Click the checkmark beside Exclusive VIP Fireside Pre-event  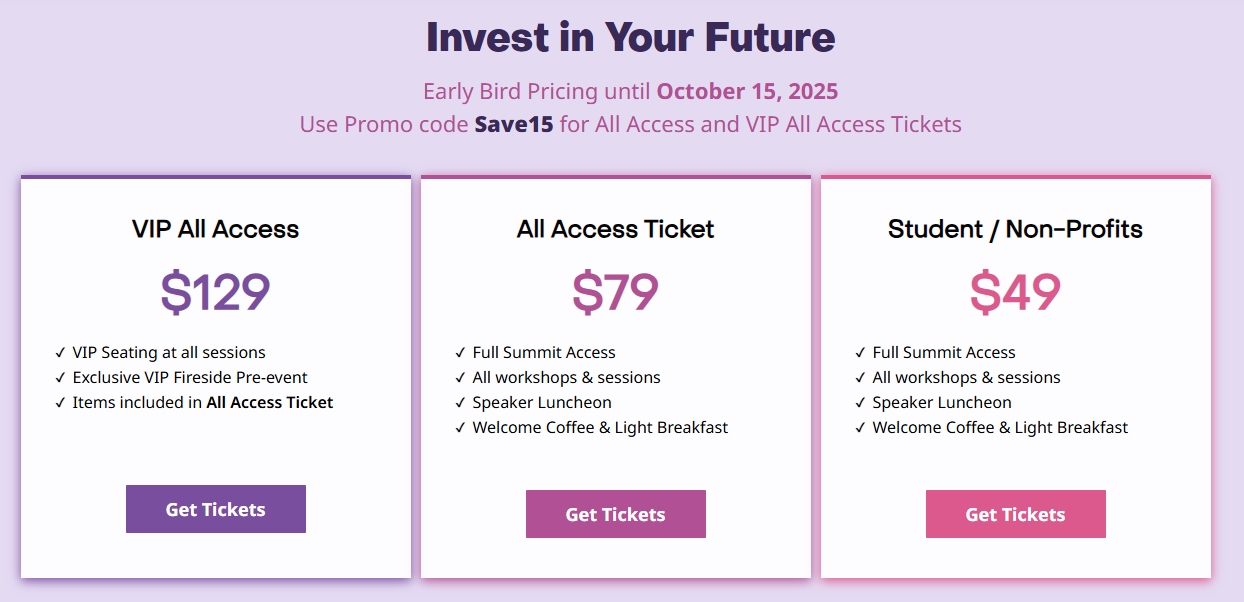[x=61, y=378]
